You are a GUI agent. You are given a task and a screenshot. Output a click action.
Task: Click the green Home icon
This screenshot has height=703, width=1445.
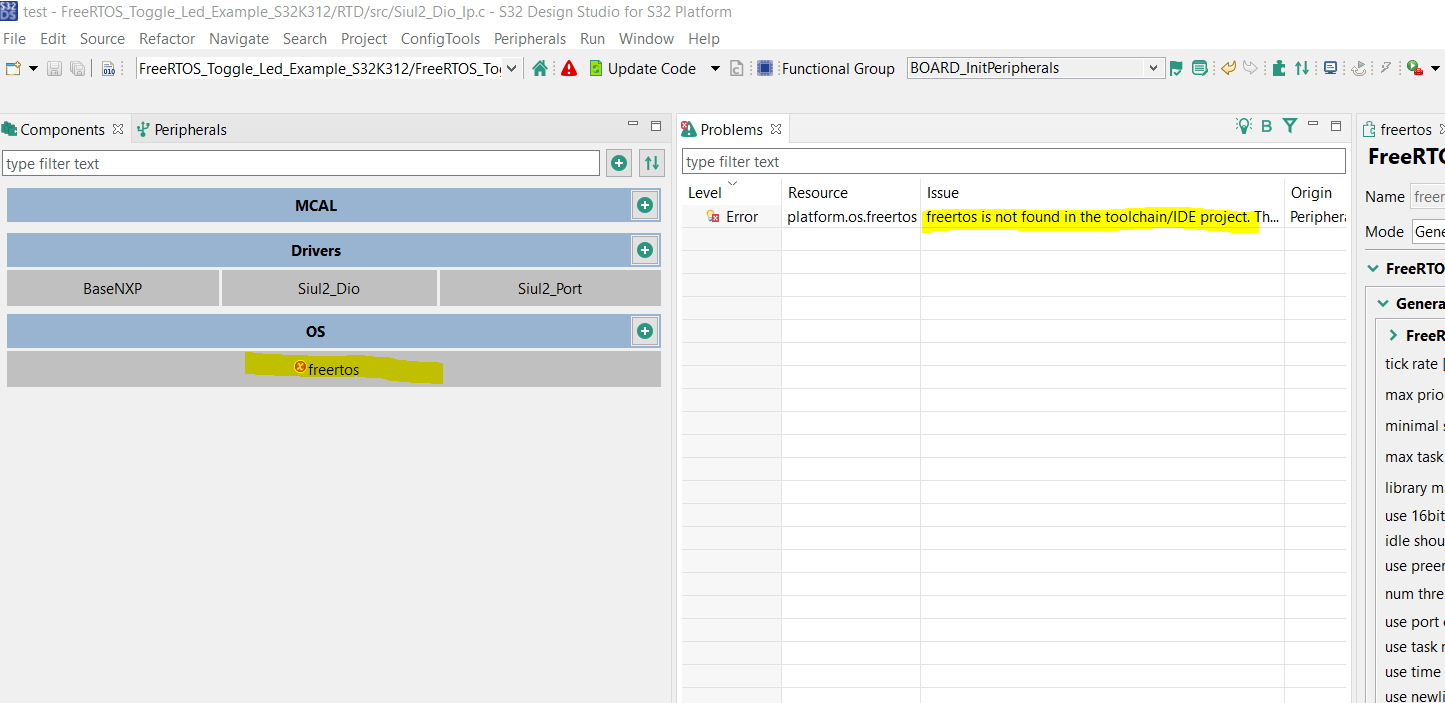[x=540, y=68]
